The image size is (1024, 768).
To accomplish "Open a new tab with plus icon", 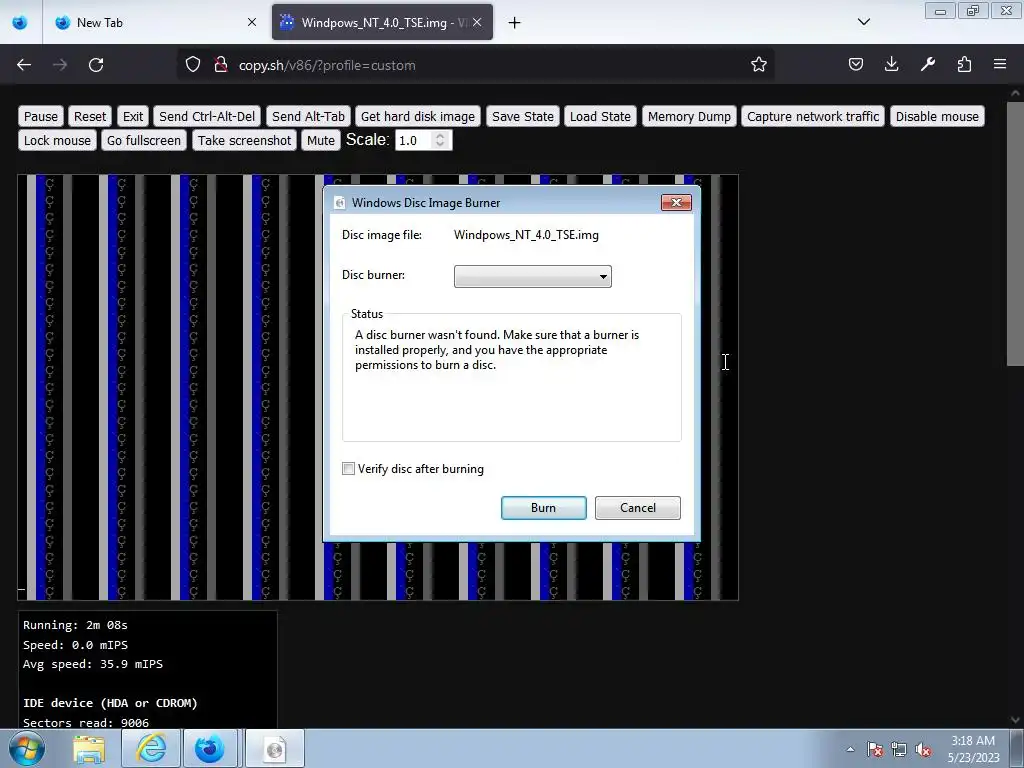I will [x=515, y=23].
